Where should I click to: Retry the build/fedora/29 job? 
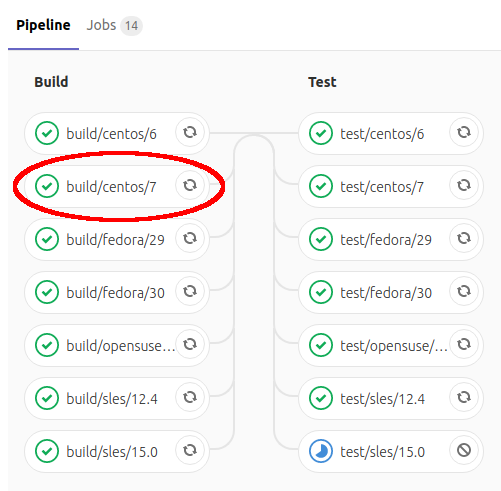click(x=190, y=239)
